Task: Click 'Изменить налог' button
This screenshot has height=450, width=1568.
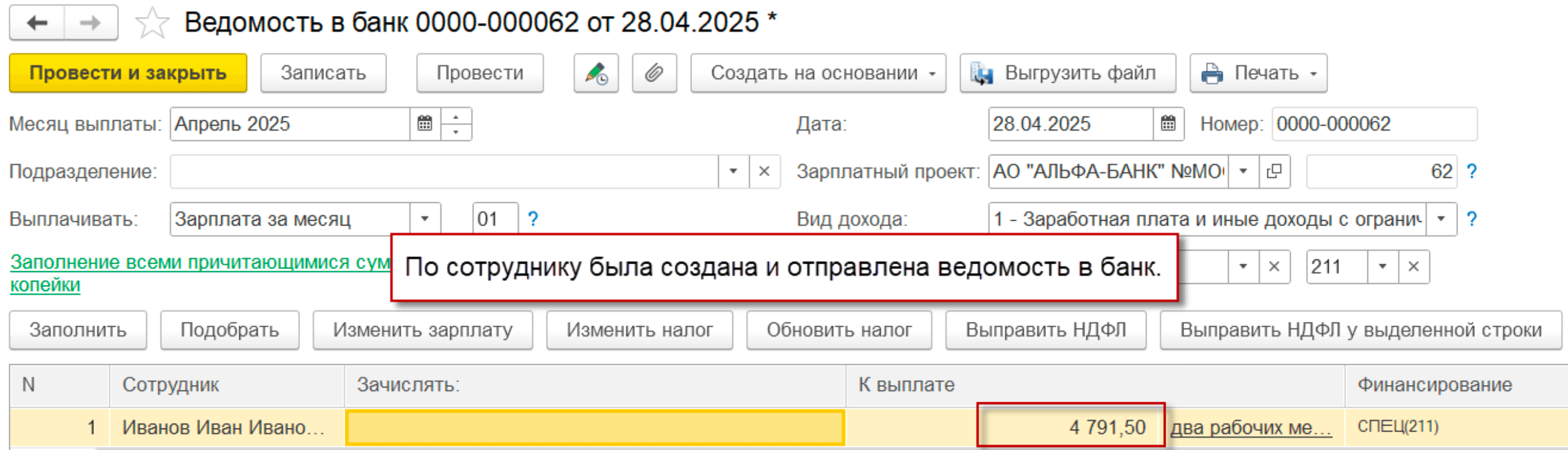Action: click(639, 330)
